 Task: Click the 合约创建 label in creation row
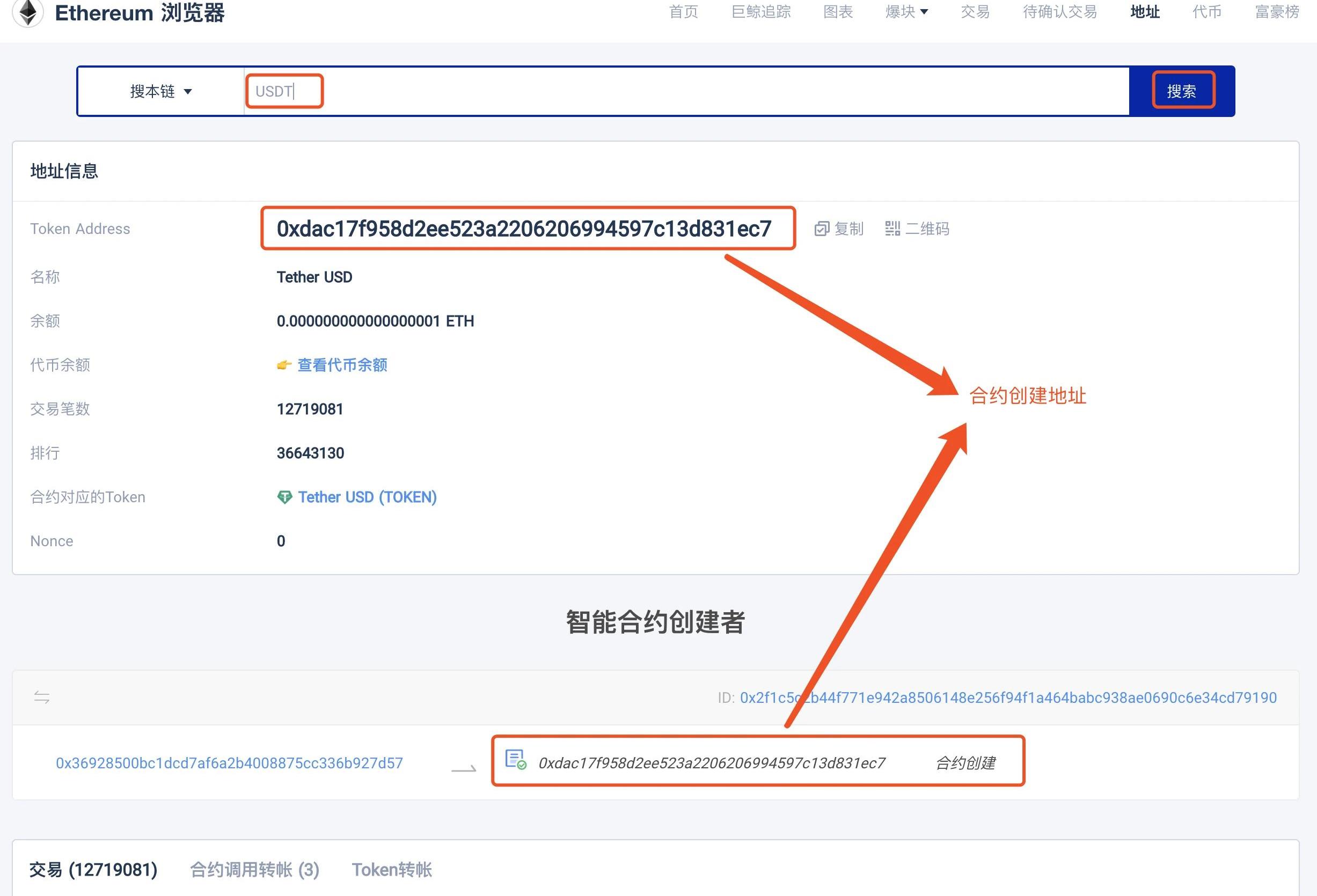[x=965, y=763]
